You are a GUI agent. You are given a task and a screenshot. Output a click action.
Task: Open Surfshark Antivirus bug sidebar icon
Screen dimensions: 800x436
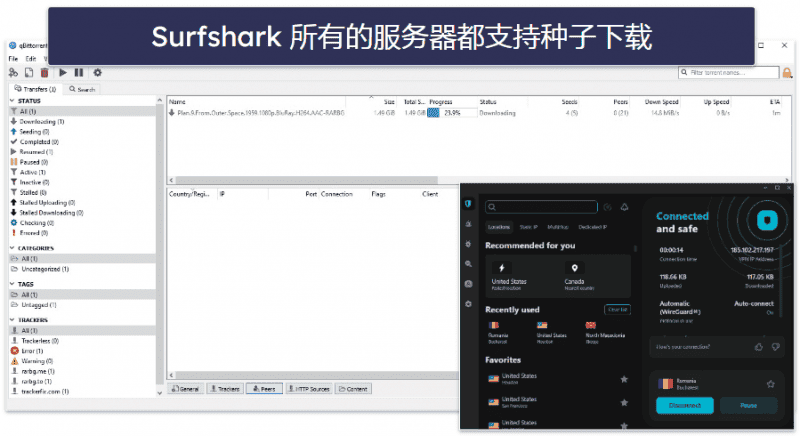click(468, 244)
